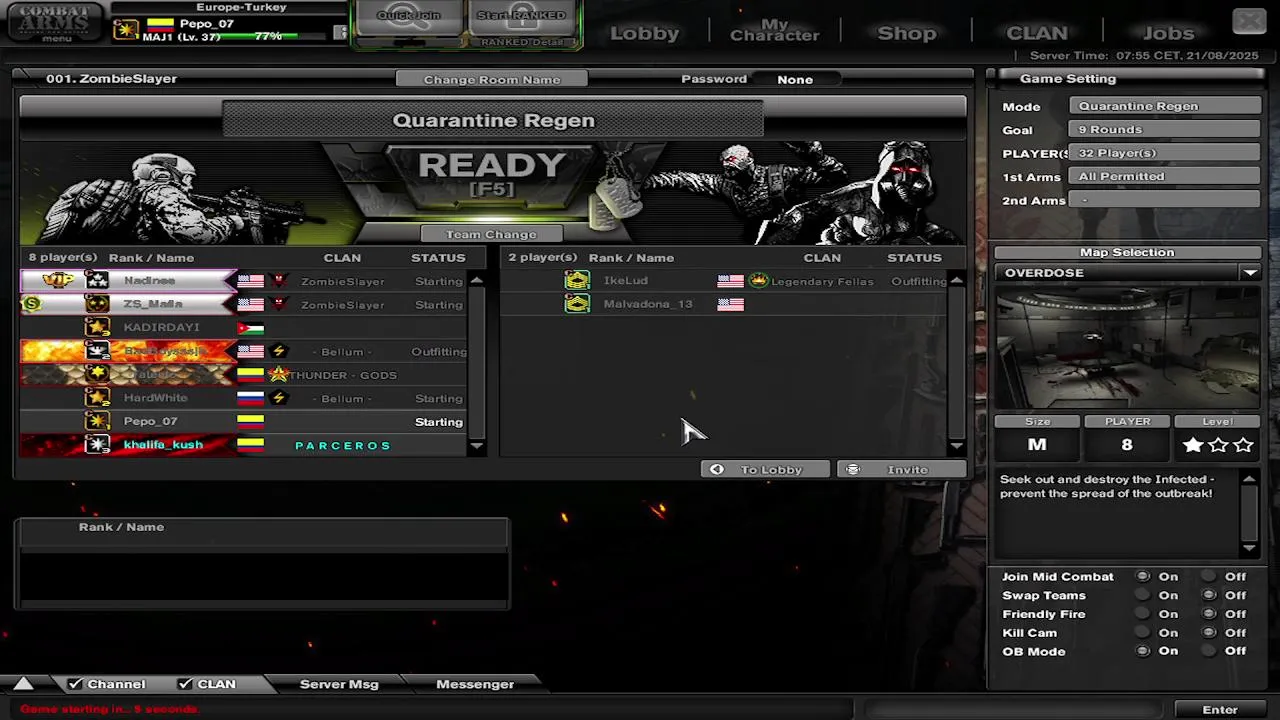
Task: Set Kill Cam to Off
Action: click(1209, 632)
